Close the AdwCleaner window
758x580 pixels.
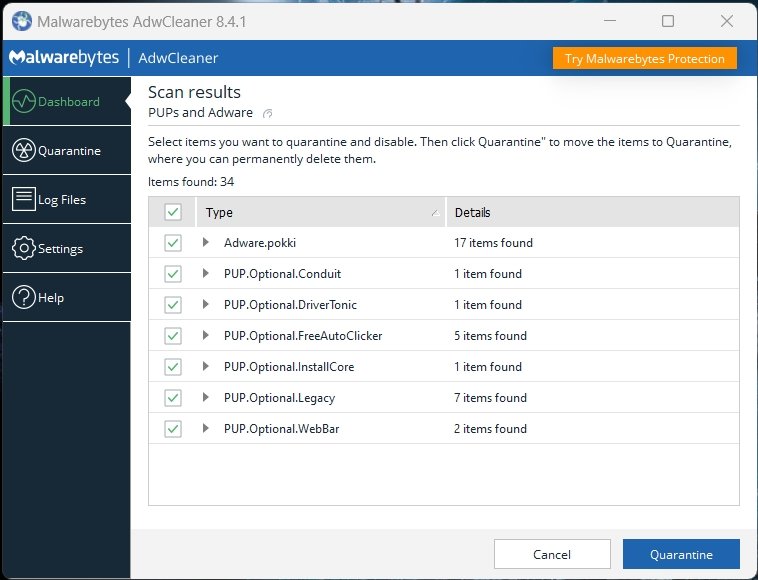click(x=727, y=21)
